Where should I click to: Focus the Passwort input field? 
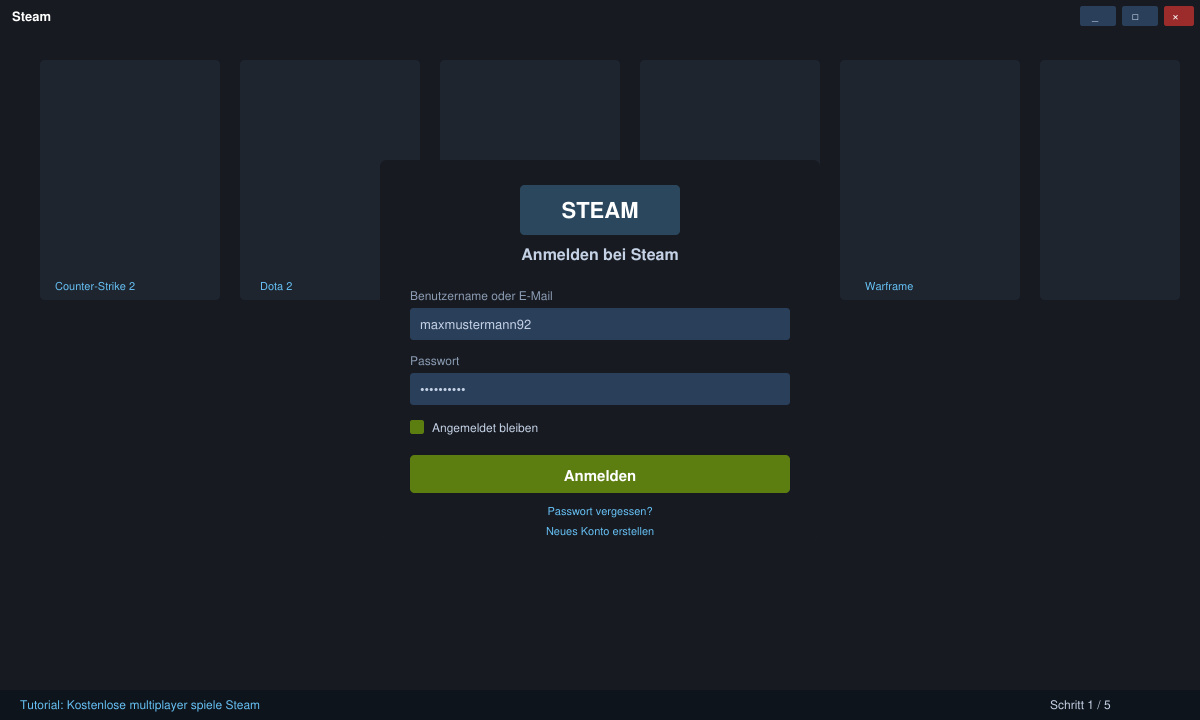coord(600,389)
